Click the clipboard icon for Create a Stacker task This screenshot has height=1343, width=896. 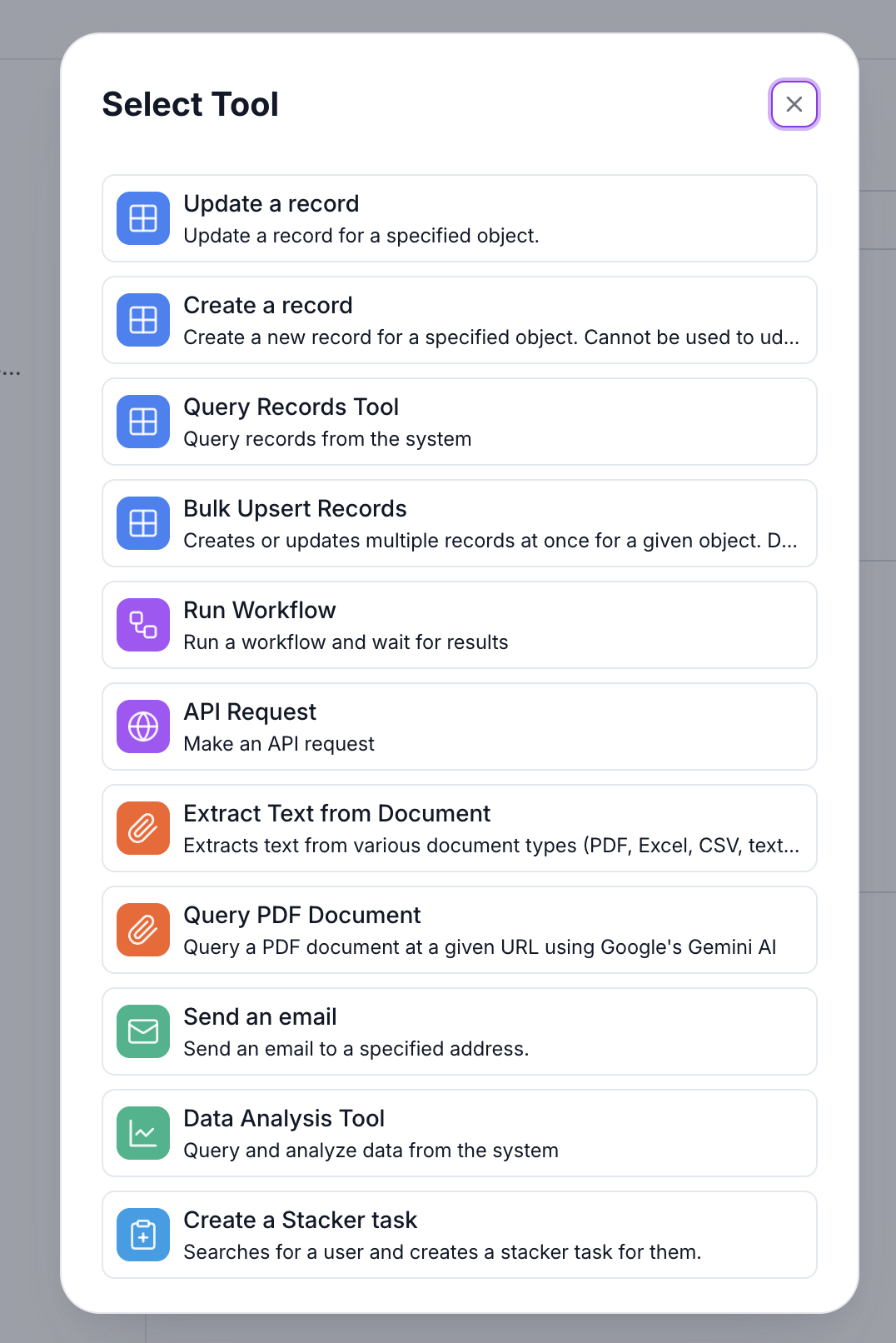click(x=143, y=1235)
